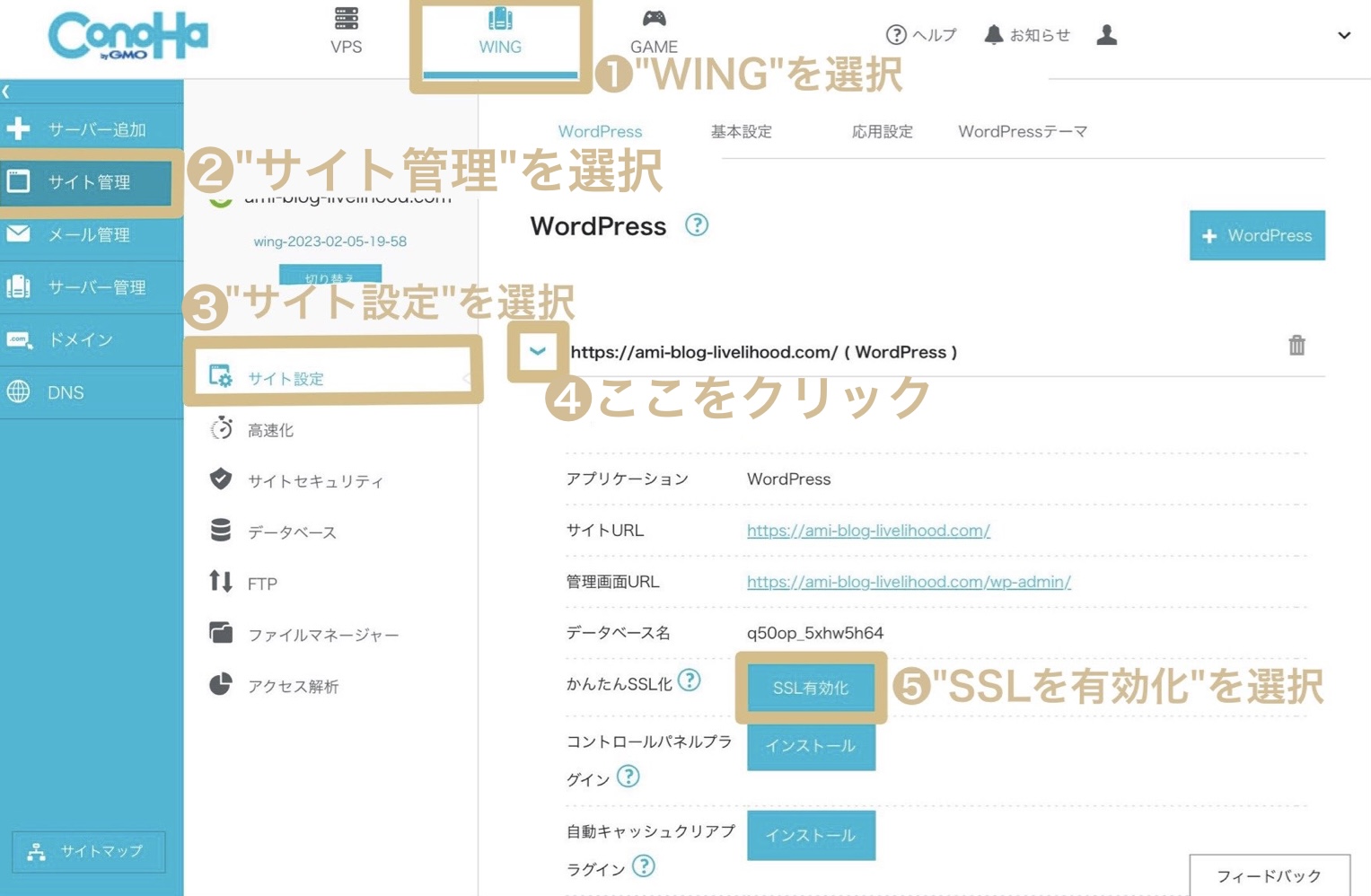Click the サイトセキュリティ shield icon
Image resolution: width=1371 pixels, height=896 pixels.
[x=220, y=479]
